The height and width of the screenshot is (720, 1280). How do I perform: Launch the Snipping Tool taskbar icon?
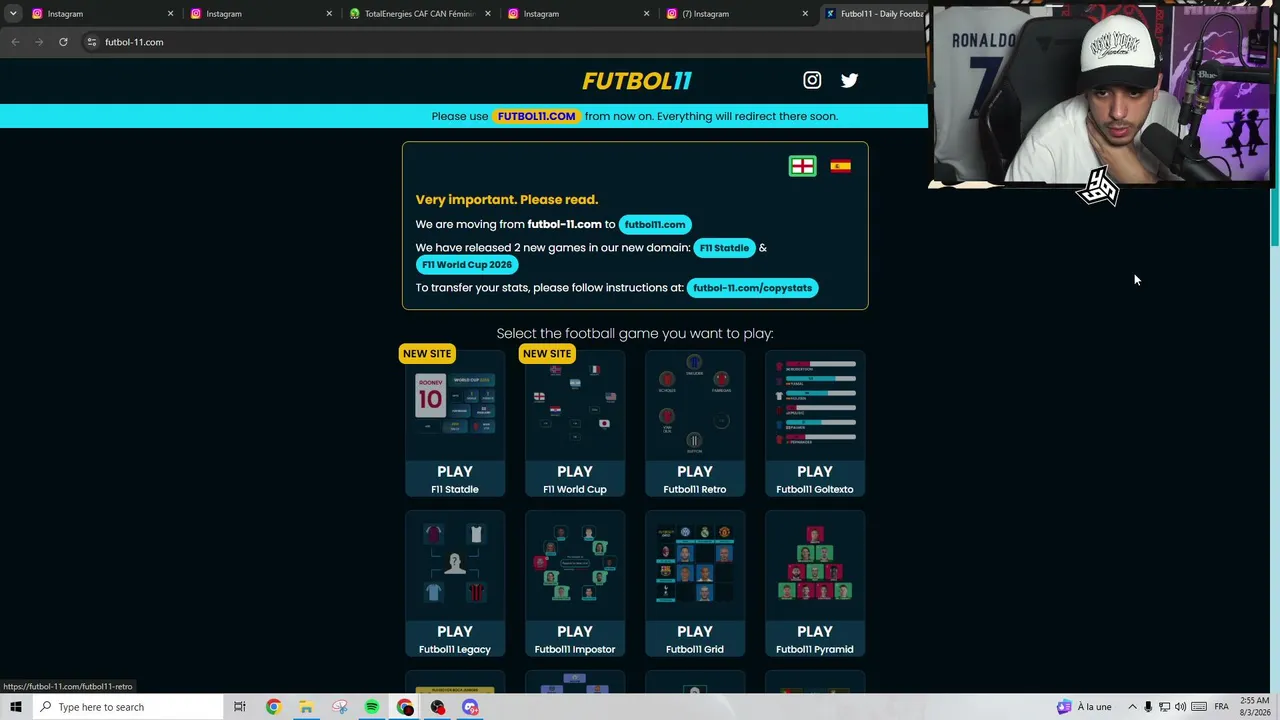pyautogui.click(x=339, y=707)
